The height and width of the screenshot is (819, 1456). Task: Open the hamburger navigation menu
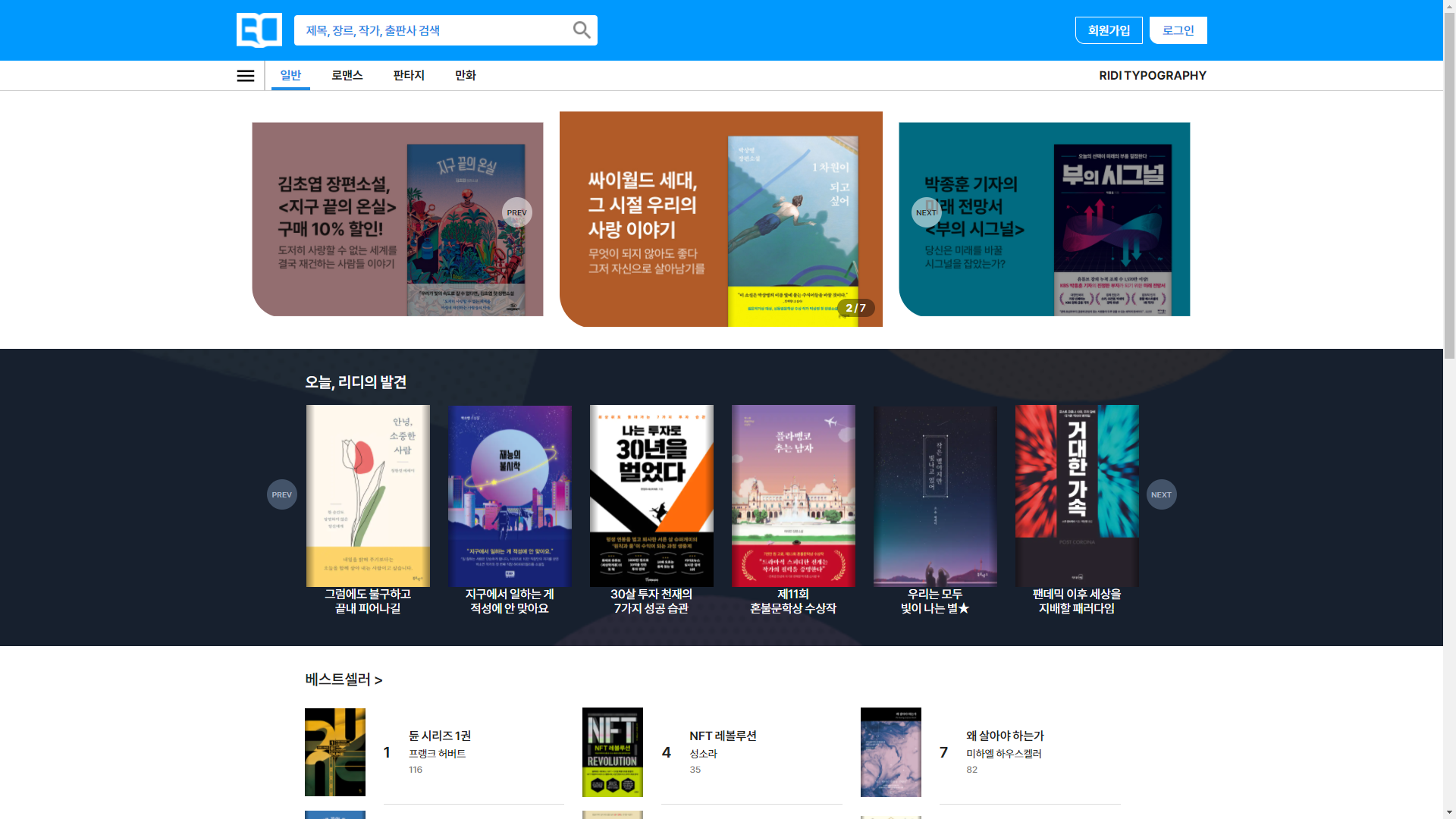245,75
